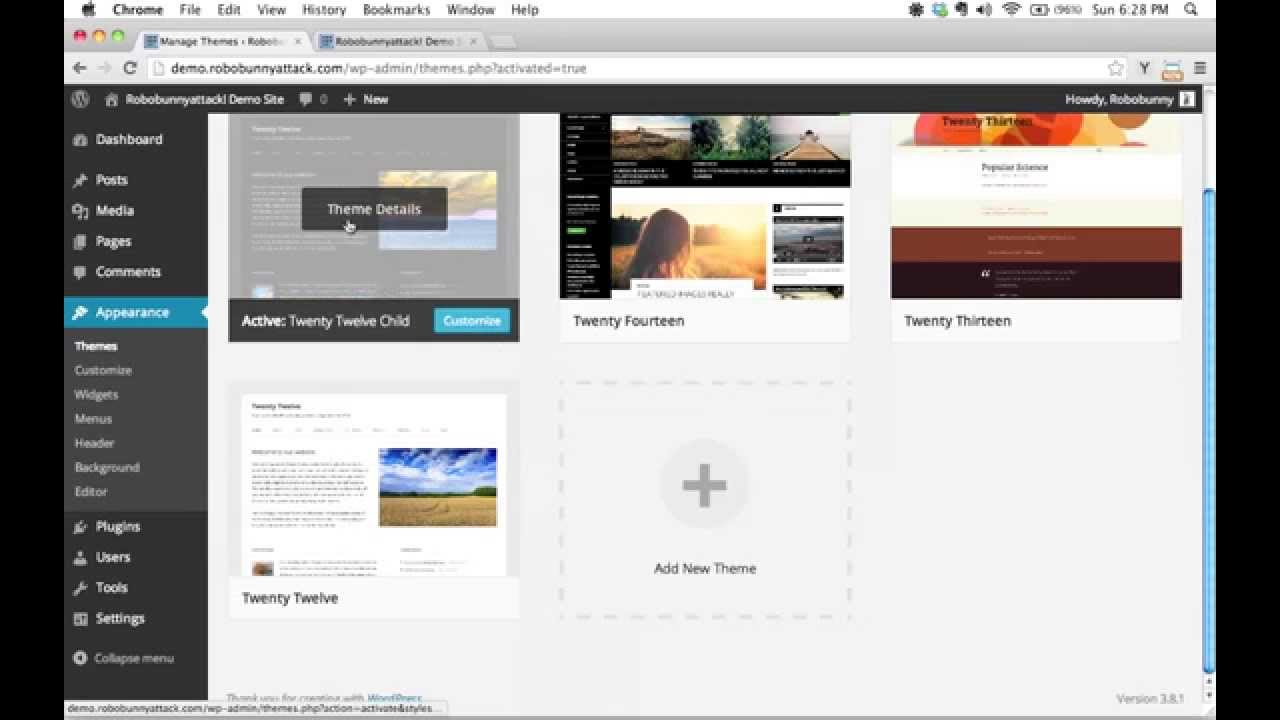Click the Collapse menu arrow icon
Screen dimensions: 1280x720
(81, 658)
